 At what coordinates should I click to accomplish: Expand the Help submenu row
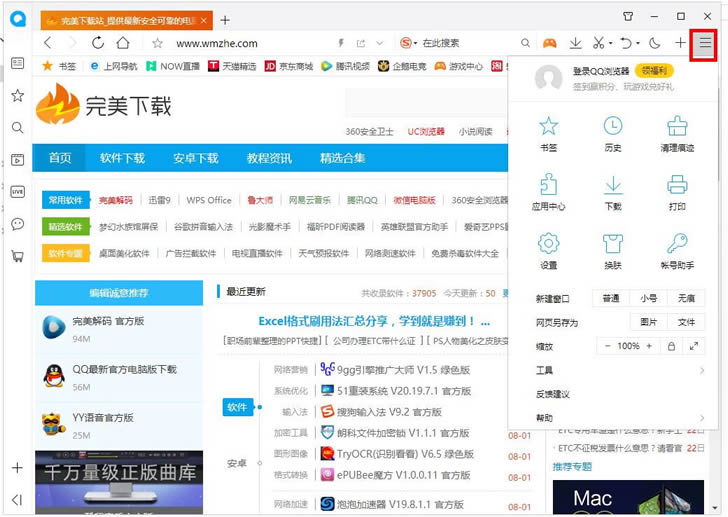[x=620, y=418]
